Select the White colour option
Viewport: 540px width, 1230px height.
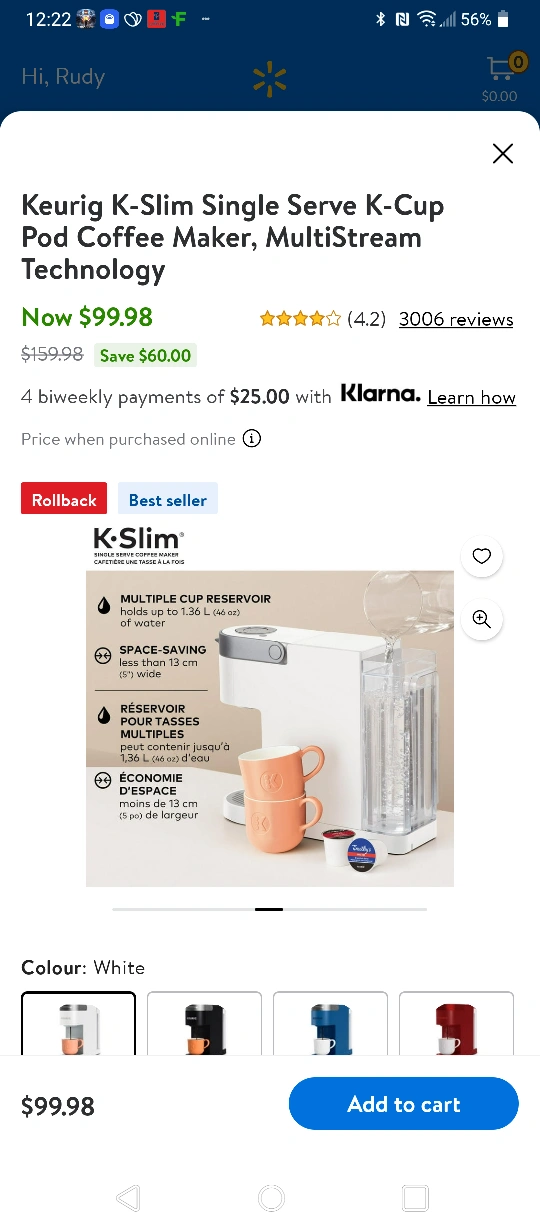[78, 1023]
